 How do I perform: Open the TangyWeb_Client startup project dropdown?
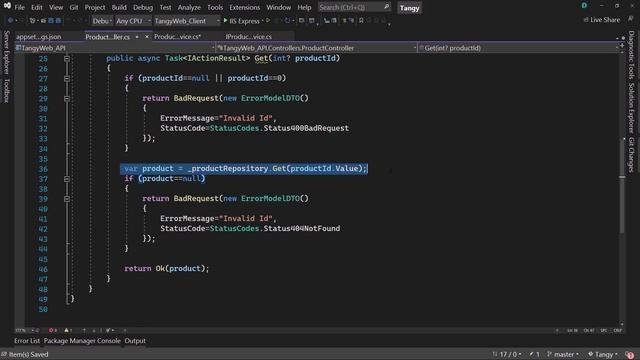(187, 21)
